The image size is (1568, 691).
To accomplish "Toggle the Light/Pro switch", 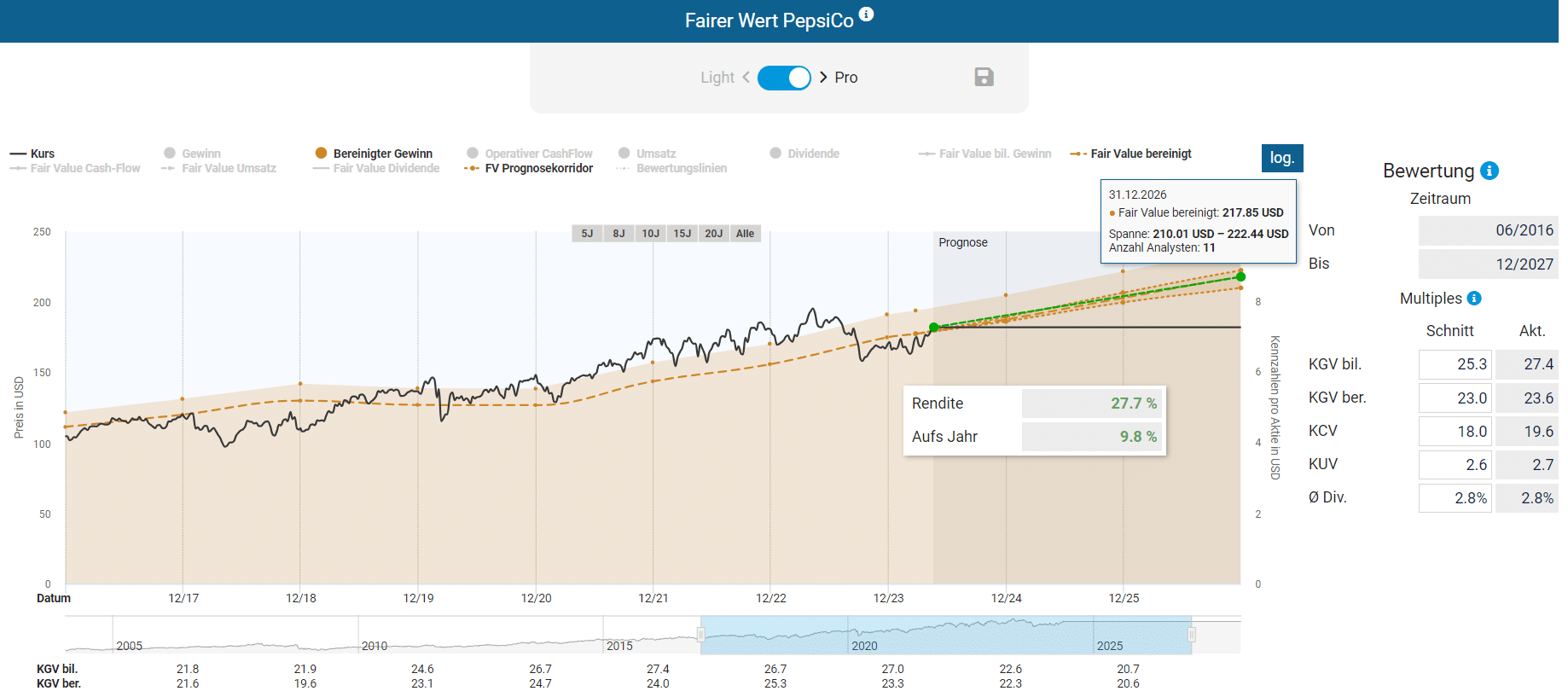I will point(784,78).
